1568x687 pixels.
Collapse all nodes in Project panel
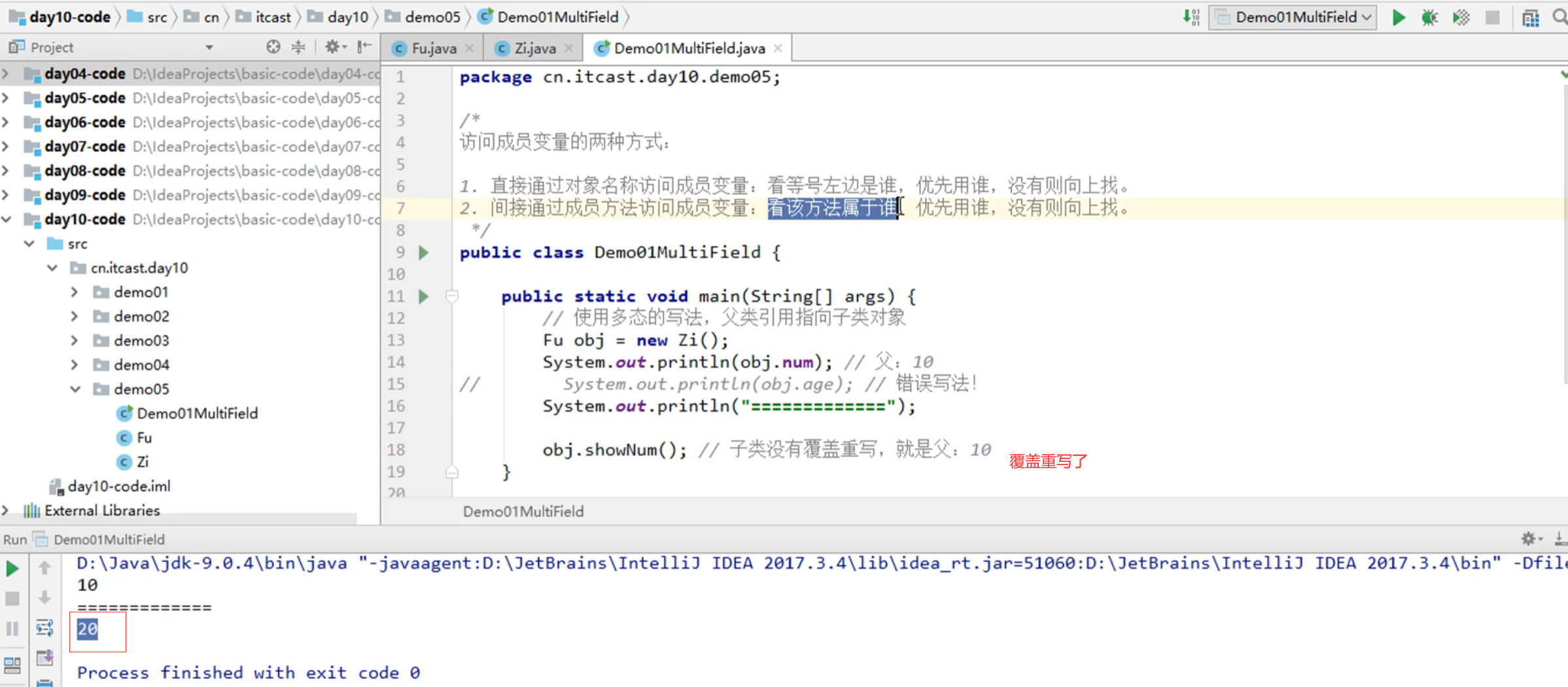point(298,46)
